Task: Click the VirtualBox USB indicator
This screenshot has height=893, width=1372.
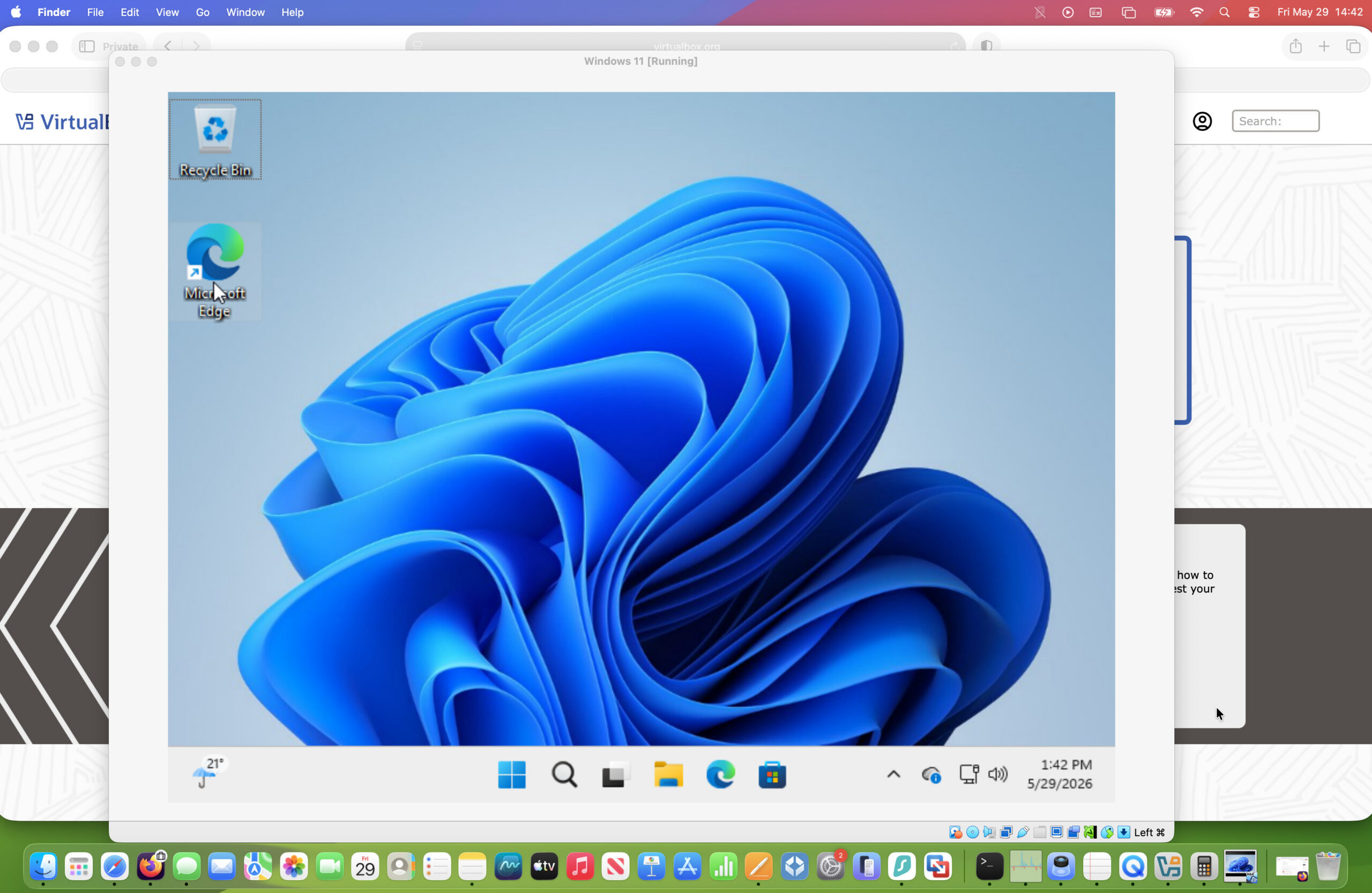Action: 1023,832
